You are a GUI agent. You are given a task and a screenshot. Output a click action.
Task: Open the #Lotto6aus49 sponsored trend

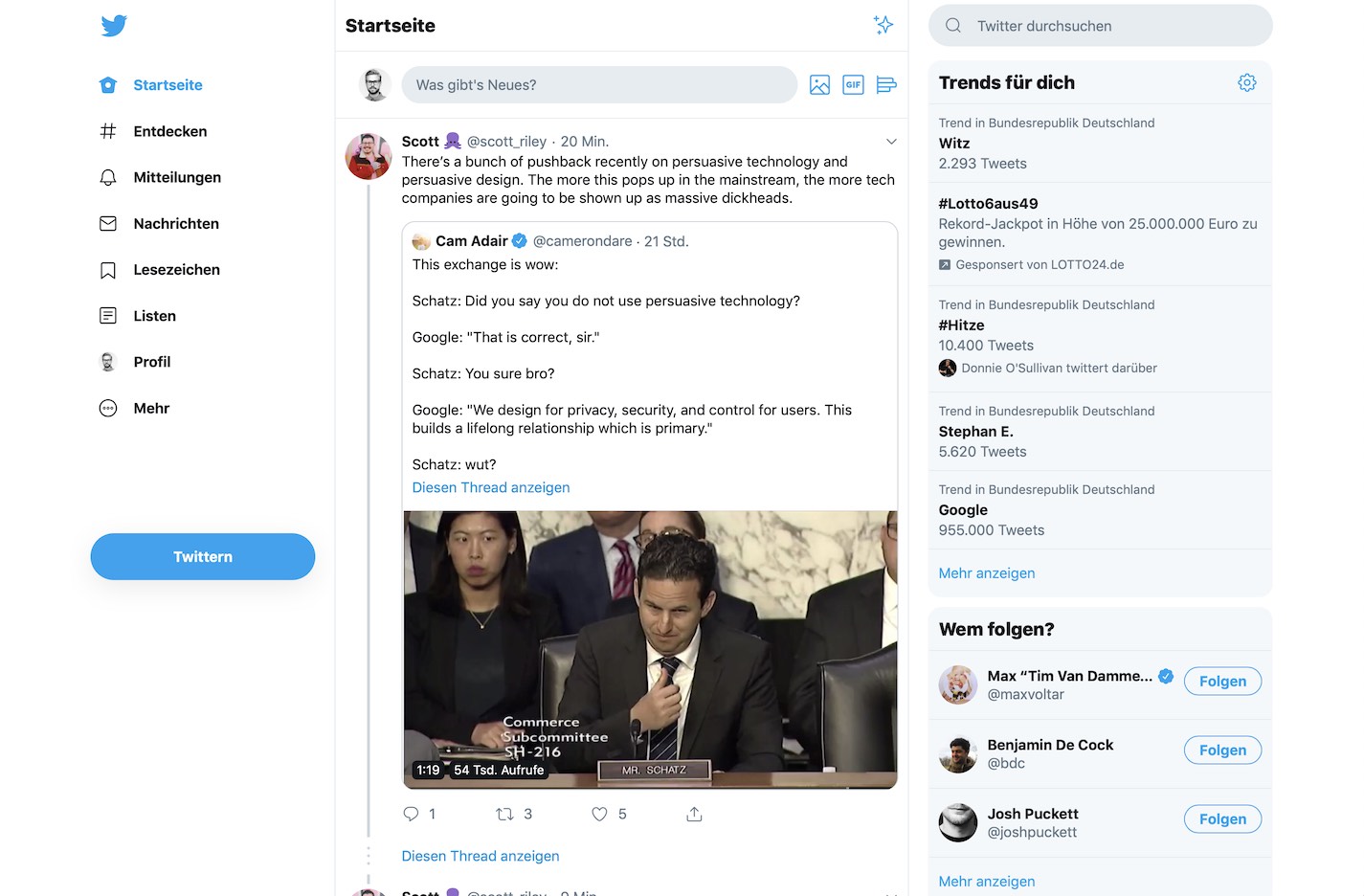click(x=1100, y=234)
